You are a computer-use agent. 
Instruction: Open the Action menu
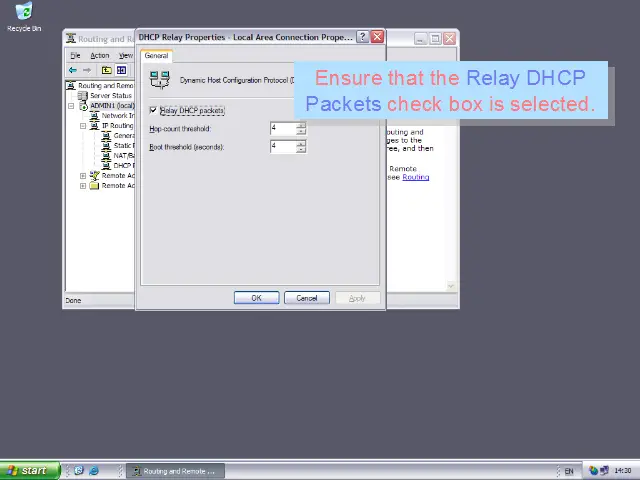(100, 55)
